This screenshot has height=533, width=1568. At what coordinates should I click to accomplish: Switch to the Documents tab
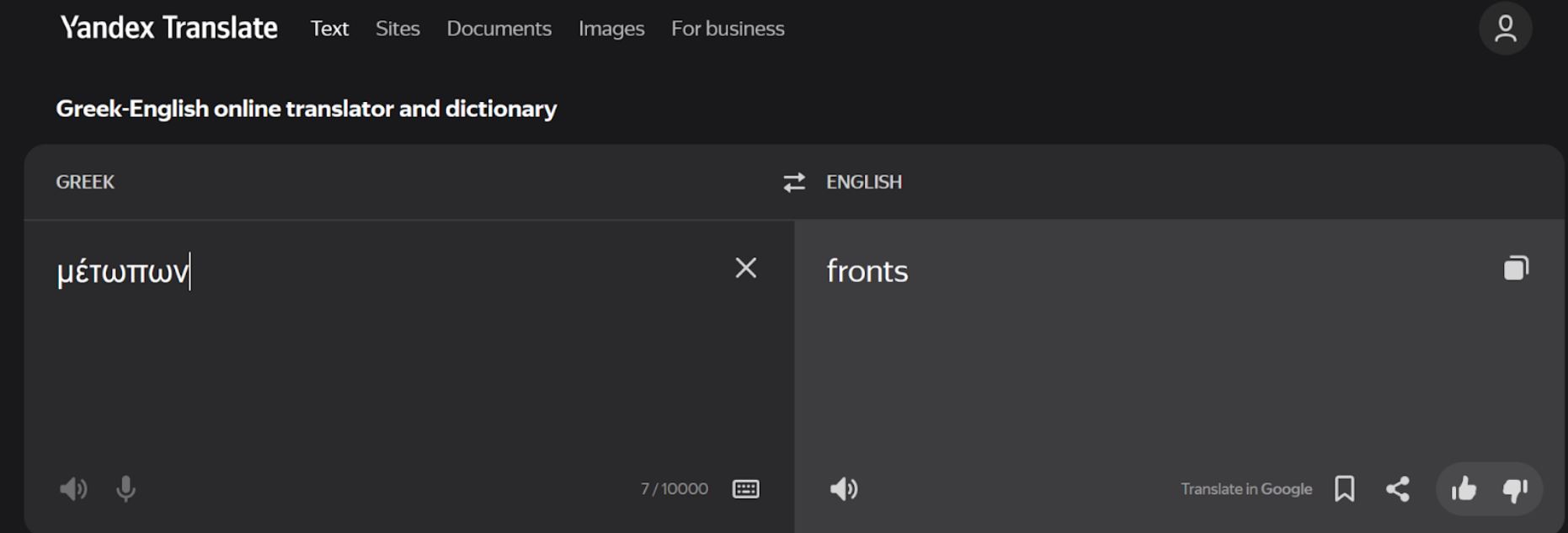click(499, 29)
